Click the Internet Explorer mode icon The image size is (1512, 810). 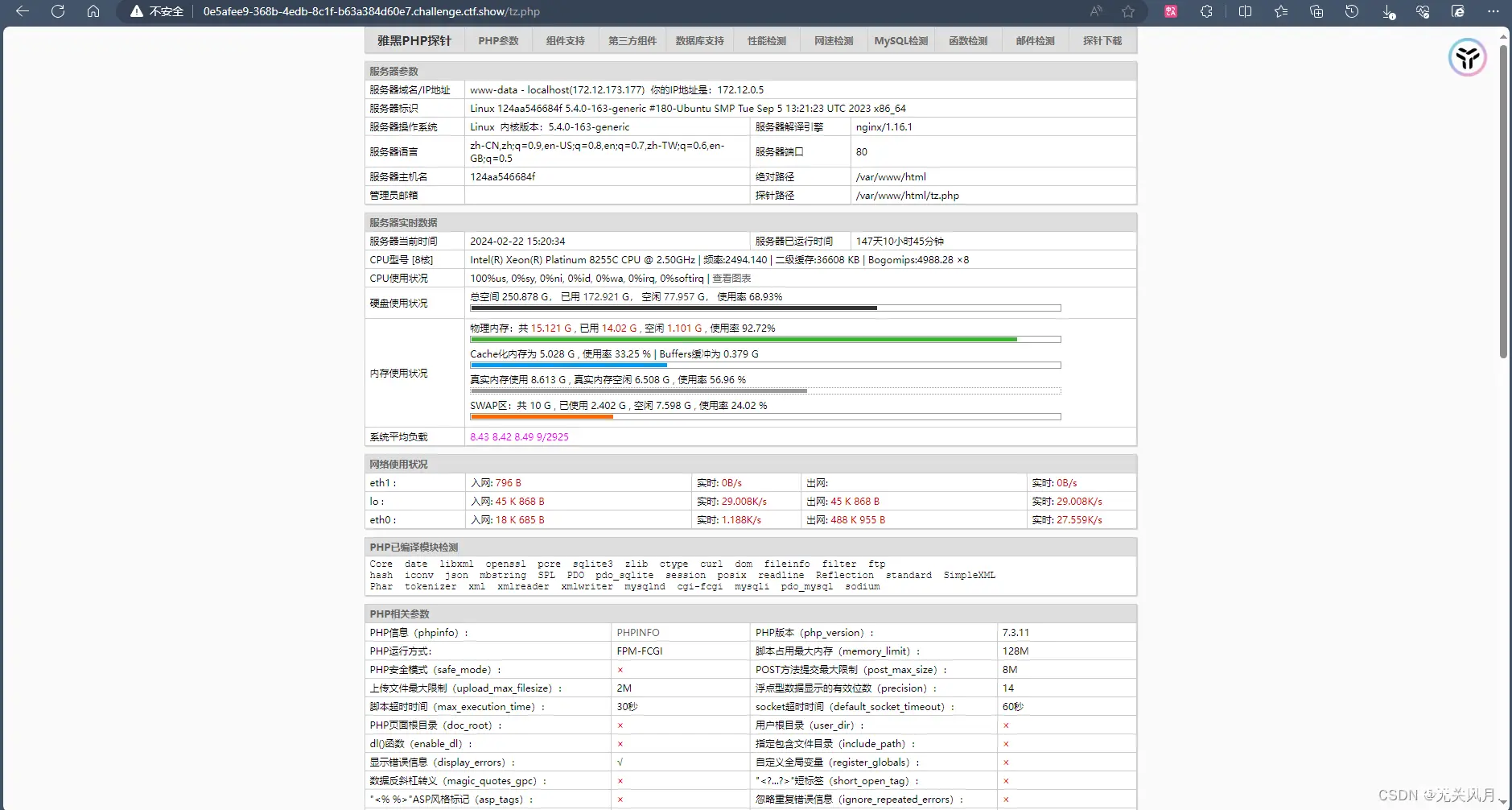(x=1458, y=11)
